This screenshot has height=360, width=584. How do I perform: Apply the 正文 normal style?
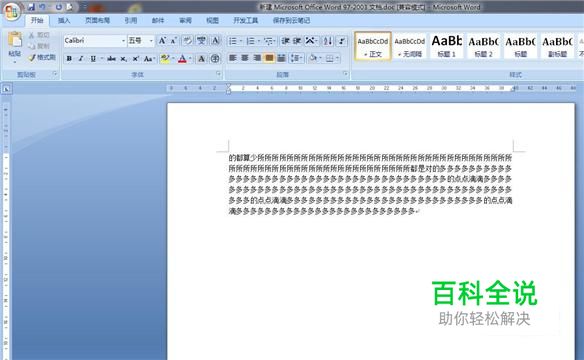tap(373, 46)
